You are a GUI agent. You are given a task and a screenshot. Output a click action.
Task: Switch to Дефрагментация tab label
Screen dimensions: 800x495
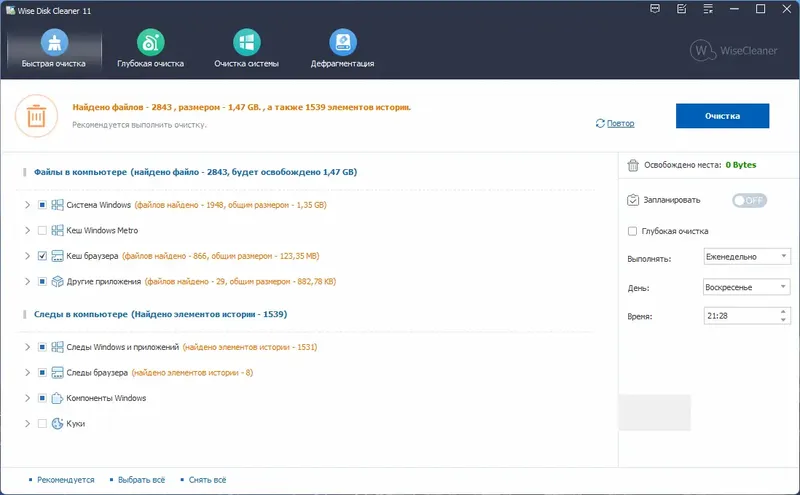pos(342,64)
